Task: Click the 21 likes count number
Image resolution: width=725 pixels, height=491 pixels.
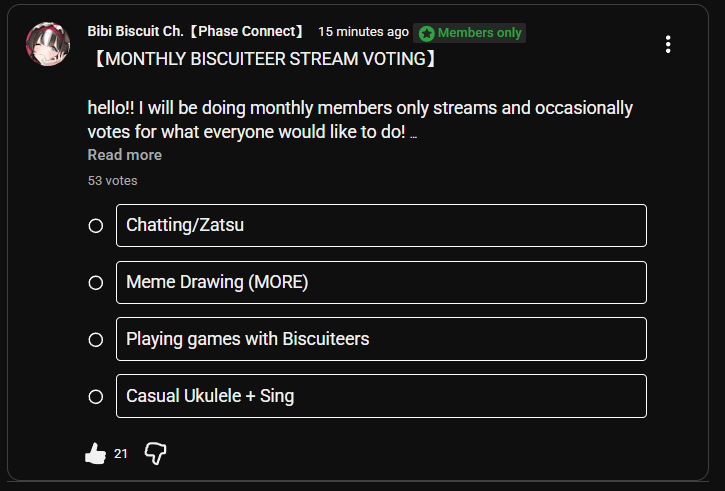Action: tap(121, 454)
